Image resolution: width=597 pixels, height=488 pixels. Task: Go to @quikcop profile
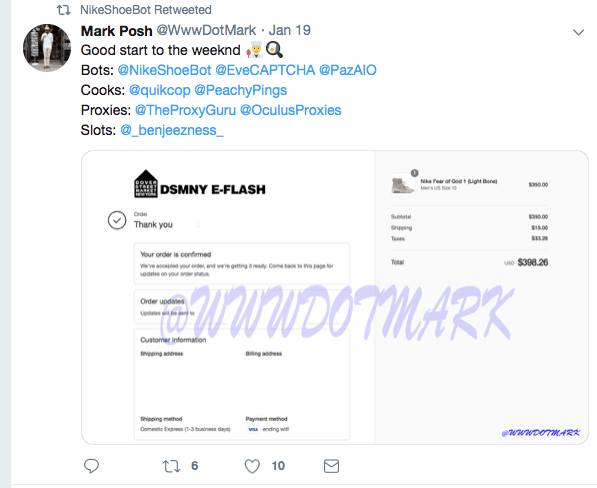coord(160,90)
